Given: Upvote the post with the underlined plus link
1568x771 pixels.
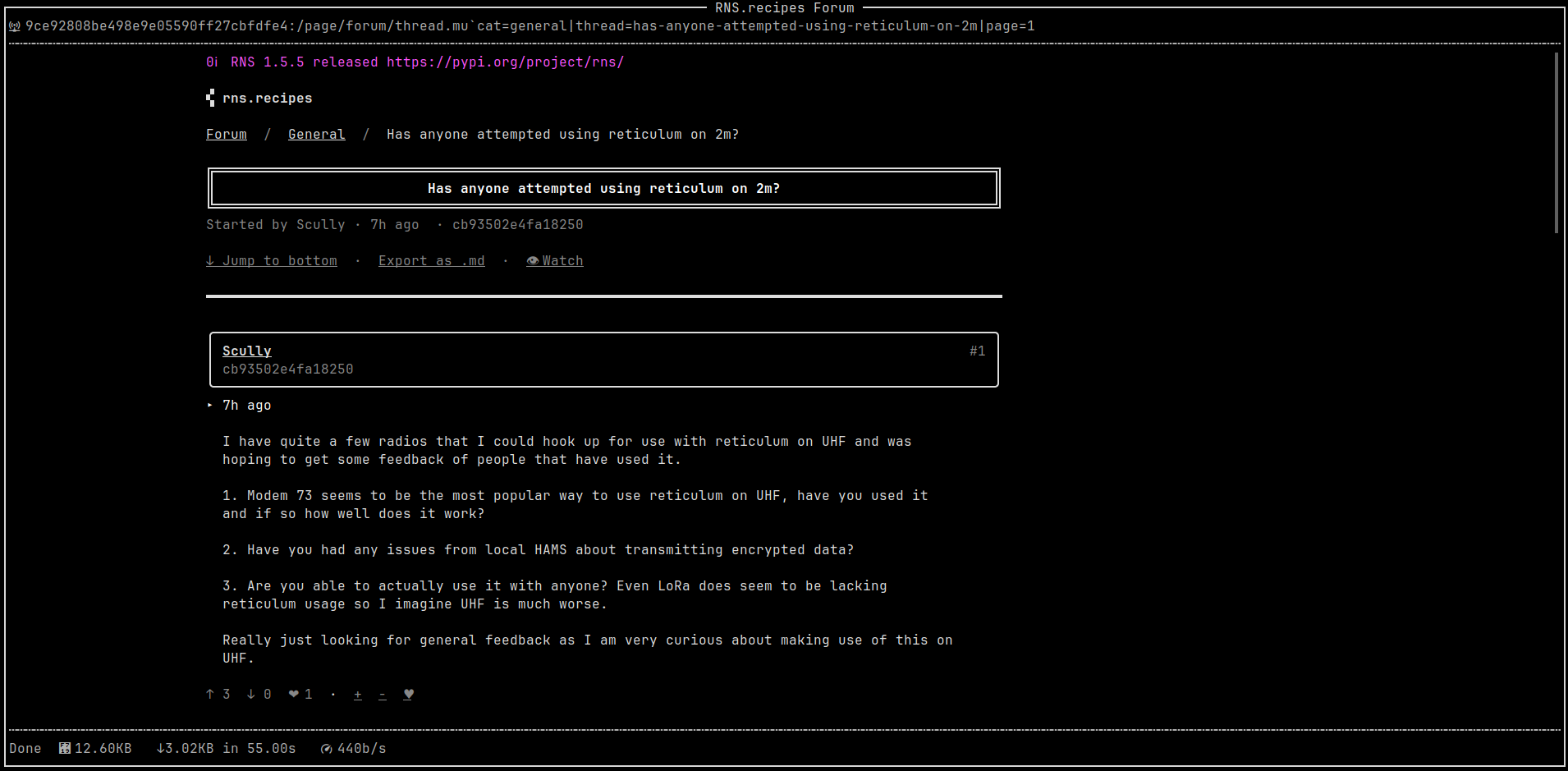Looking at the screenshot, I should point(358,695).
